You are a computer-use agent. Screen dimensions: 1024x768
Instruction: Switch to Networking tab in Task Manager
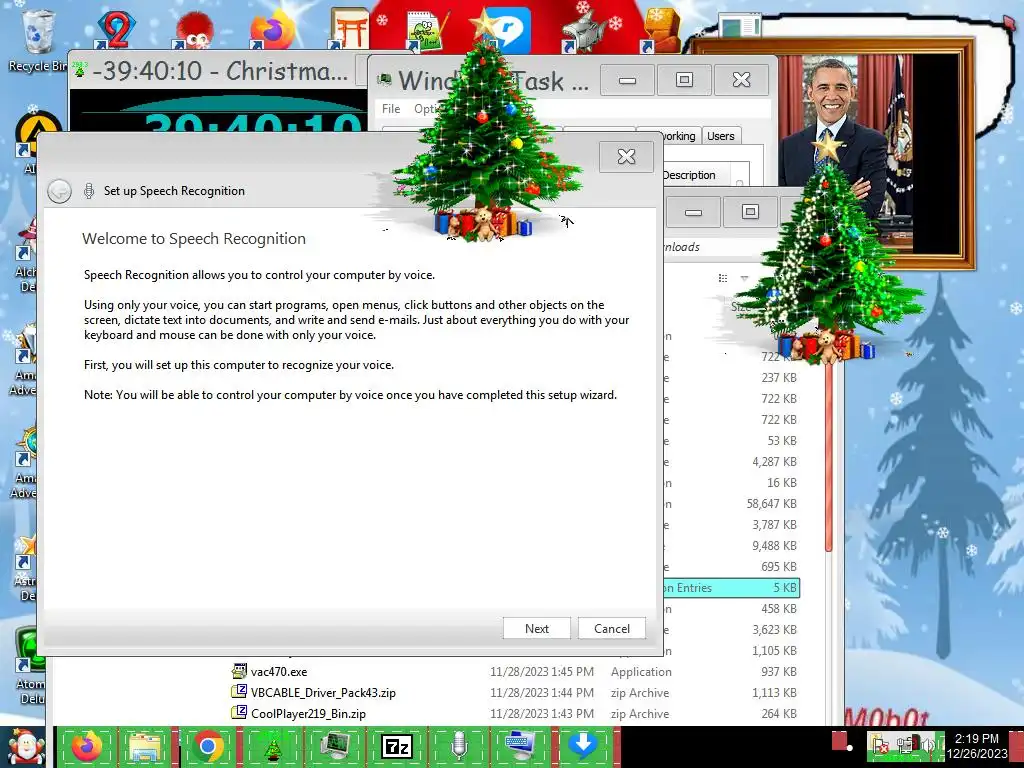[x=677, y=136]
